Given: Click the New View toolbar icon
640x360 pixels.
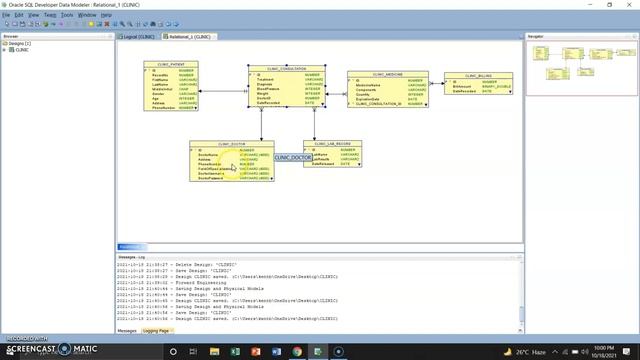Looking at the screenshot, I should click(x=22, y=24).
